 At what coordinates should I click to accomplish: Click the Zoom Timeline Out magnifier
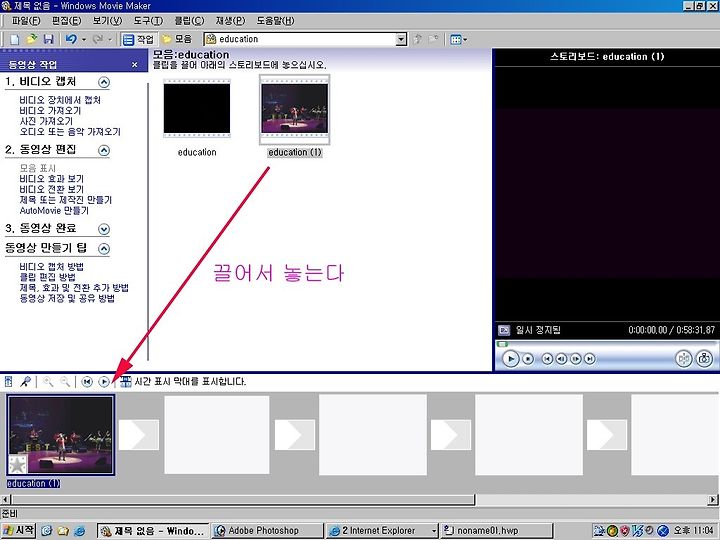click(65, 382)
